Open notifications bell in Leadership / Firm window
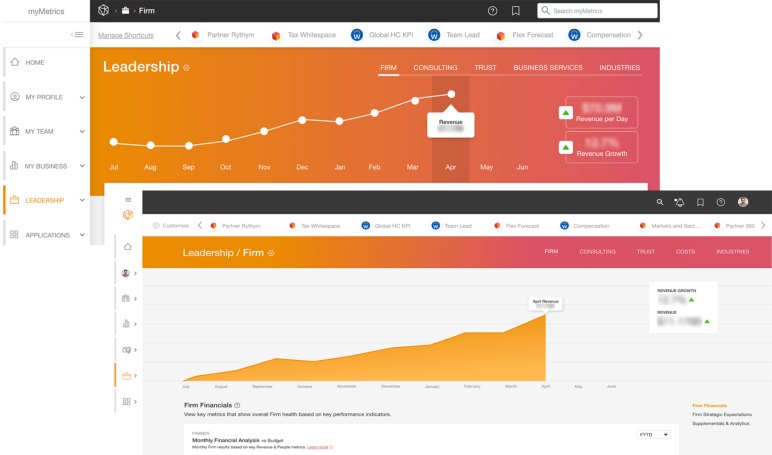 [x=679, y=202]
